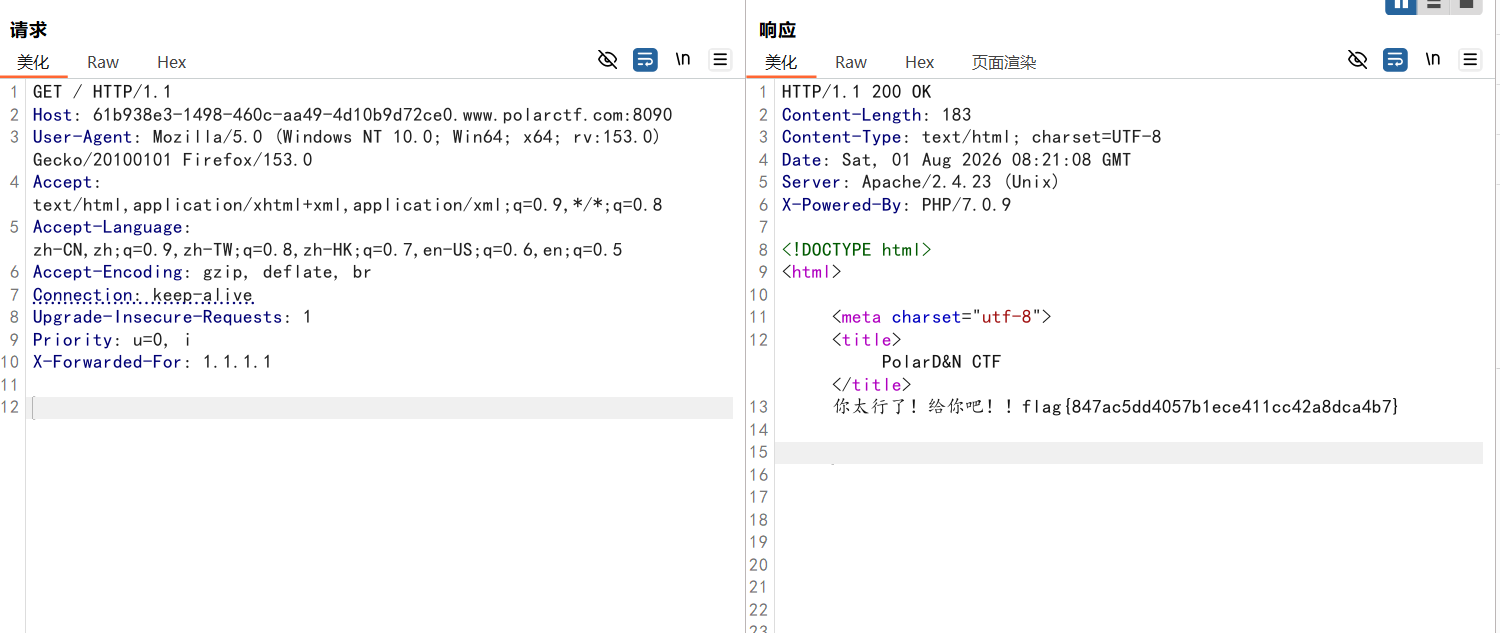Screen dimensions: 1500x633
Task: Toggle hidden characters eye icon in request panel
Action: [x=607, y=60]
